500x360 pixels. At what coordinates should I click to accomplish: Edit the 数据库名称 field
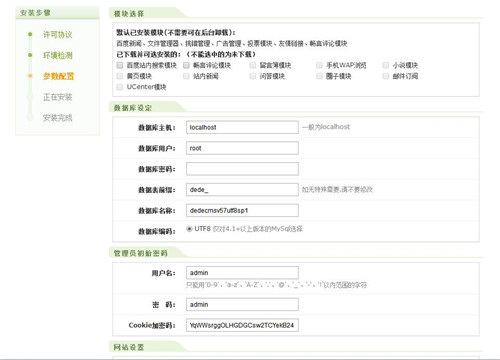point(242,210)
